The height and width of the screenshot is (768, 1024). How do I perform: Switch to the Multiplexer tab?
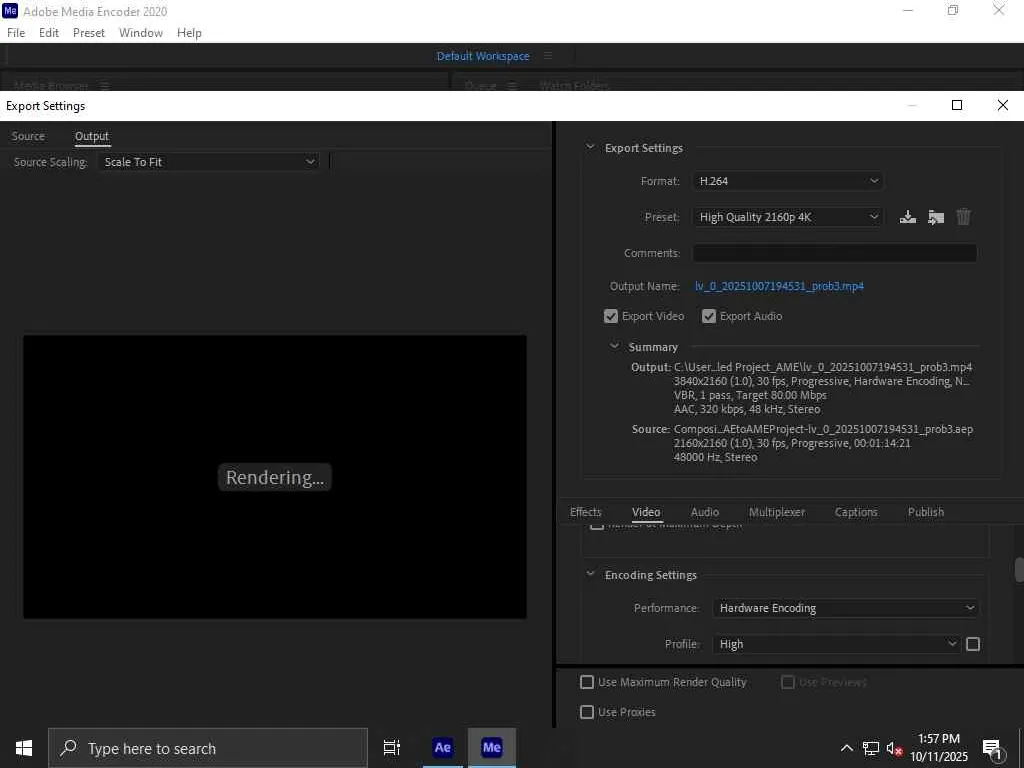point(777,512)
